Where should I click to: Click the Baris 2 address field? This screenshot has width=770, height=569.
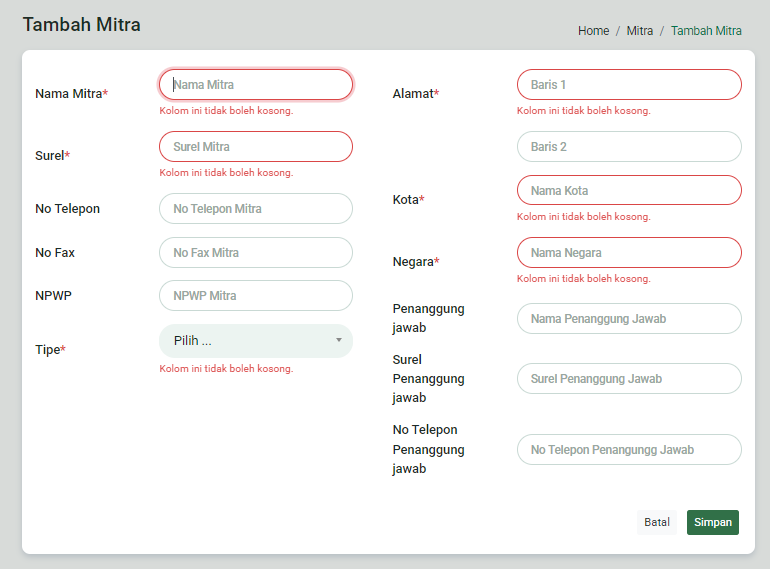(629, 146)
